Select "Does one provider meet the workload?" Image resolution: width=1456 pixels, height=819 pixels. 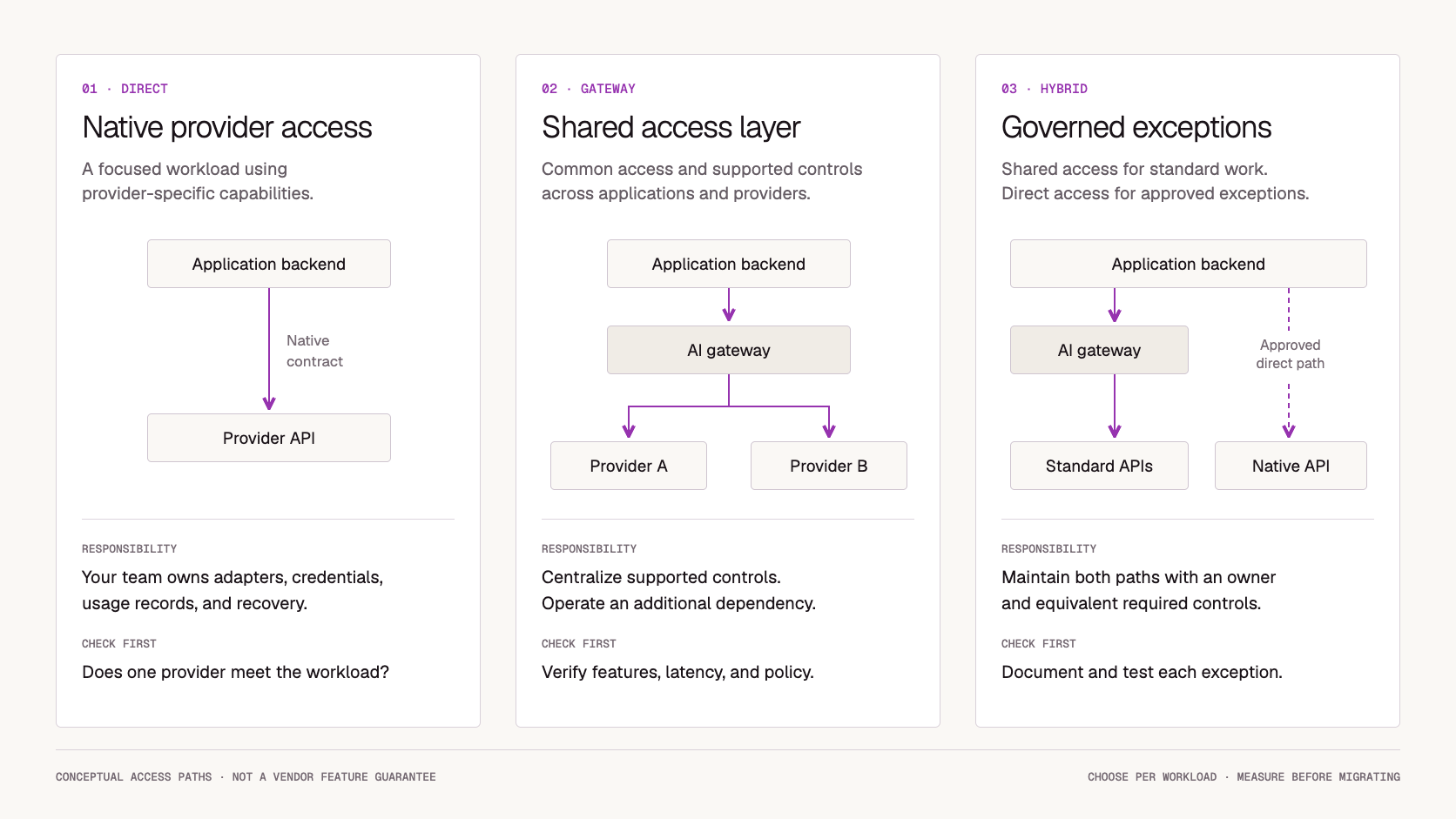click(x=235, y=672)
